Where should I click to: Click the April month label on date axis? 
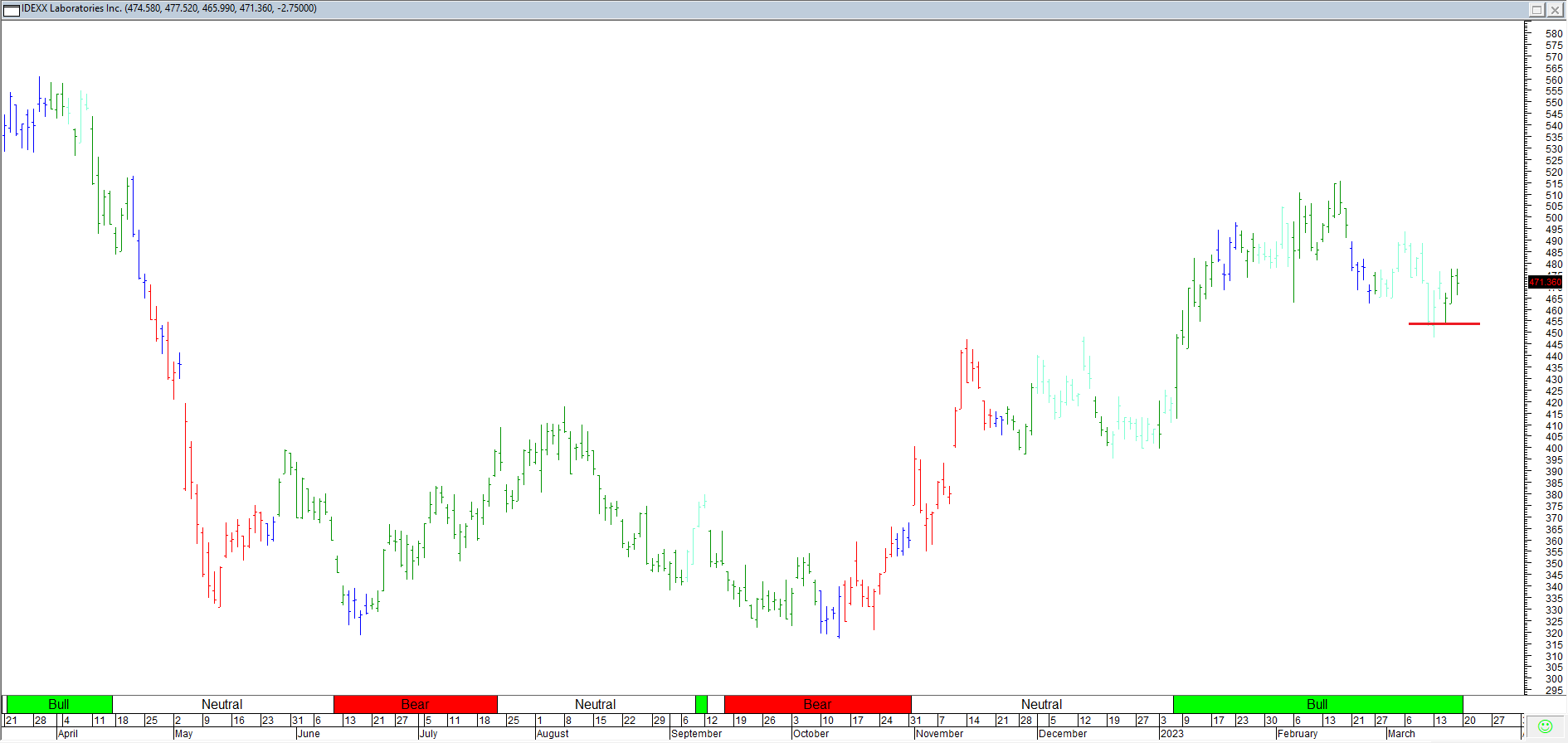(x=68, y=734)
